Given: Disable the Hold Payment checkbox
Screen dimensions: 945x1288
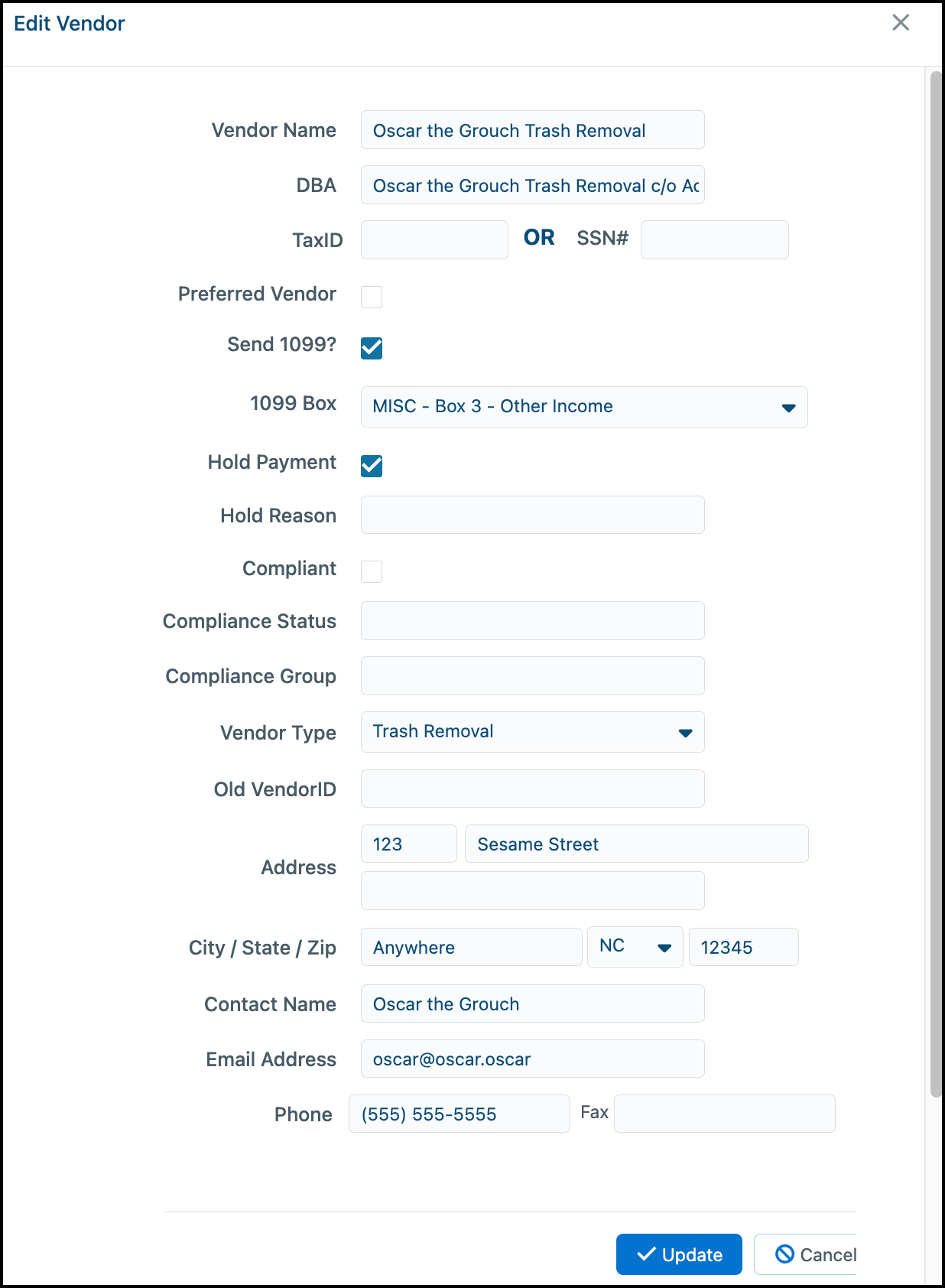Looking at the screenshot, I should coord(372,466).
